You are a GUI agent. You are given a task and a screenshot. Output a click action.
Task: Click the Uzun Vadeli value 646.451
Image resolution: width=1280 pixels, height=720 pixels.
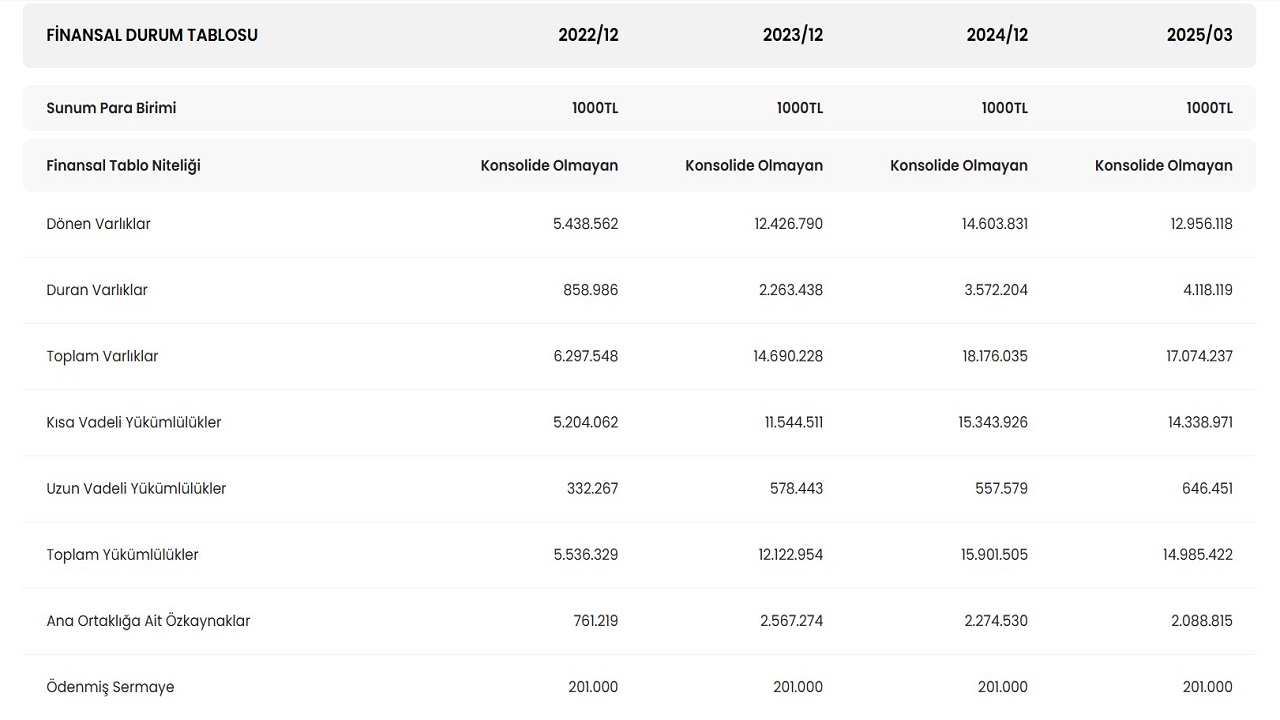pyautogui.click(x=1205, y=489)
